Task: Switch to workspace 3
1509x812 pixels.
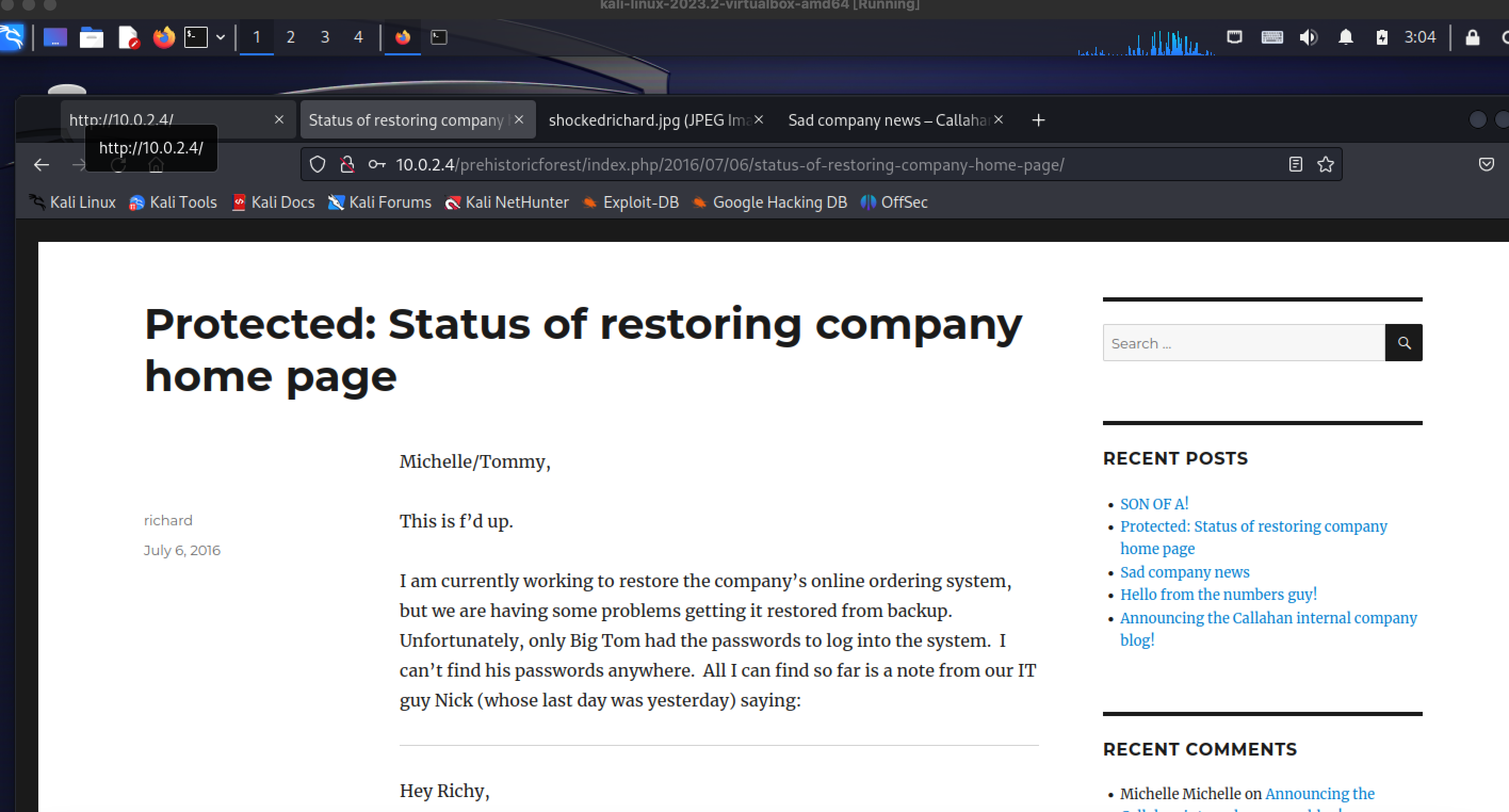Action: coord(324,37)
